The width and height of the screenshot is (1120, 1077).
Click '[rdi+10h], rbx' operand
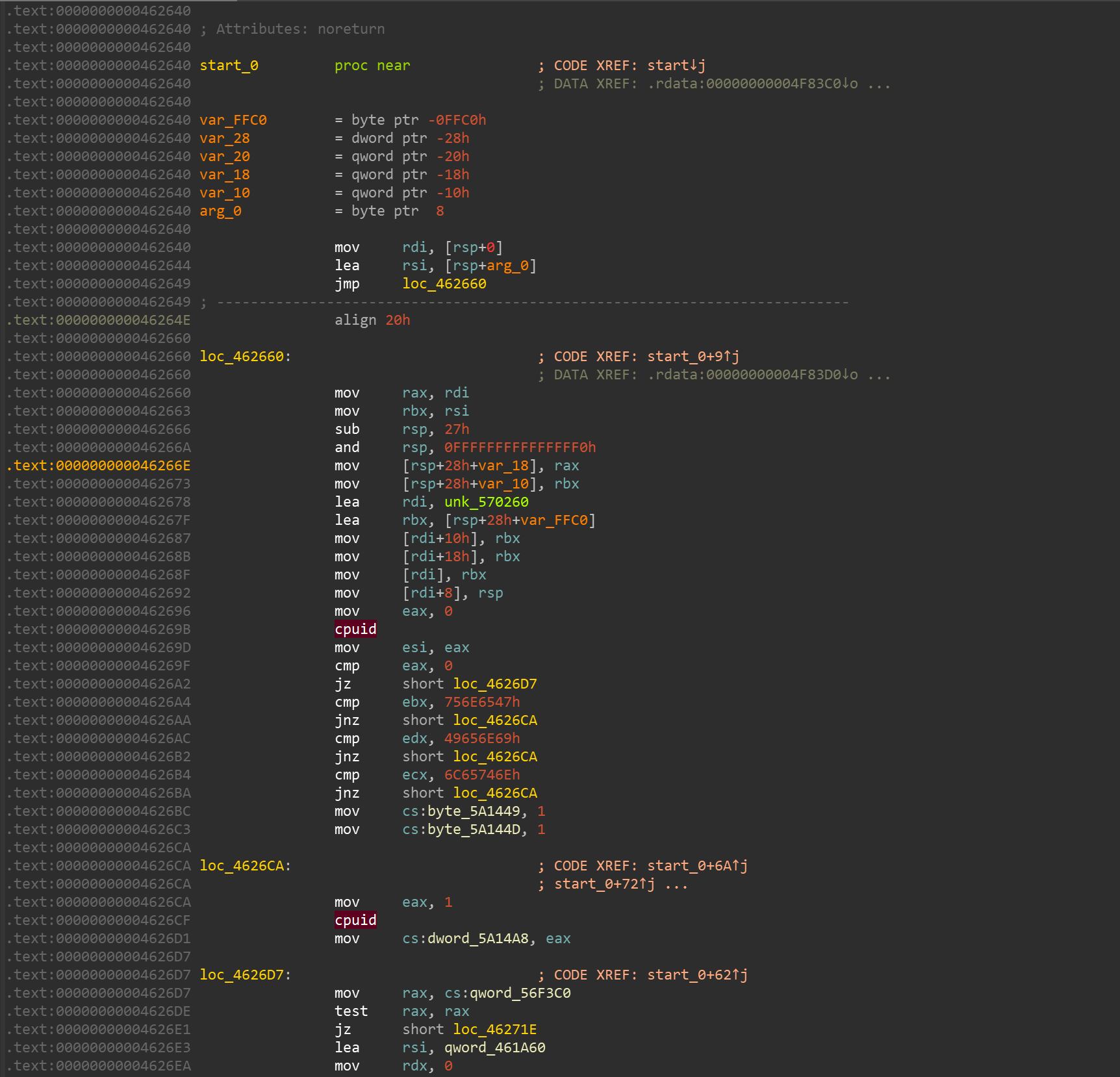461,538
